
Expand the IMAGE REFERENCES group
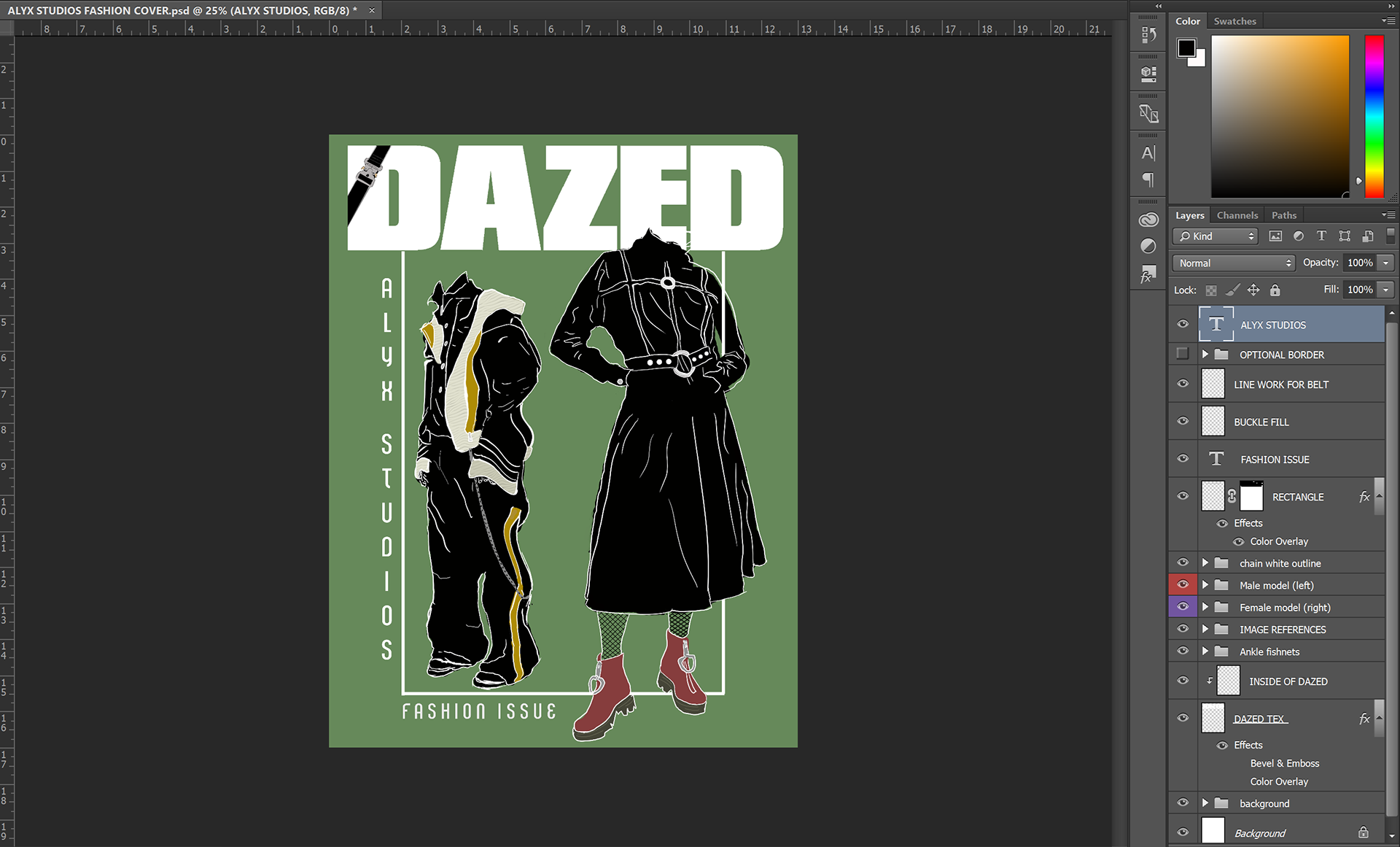(1205, 629)
